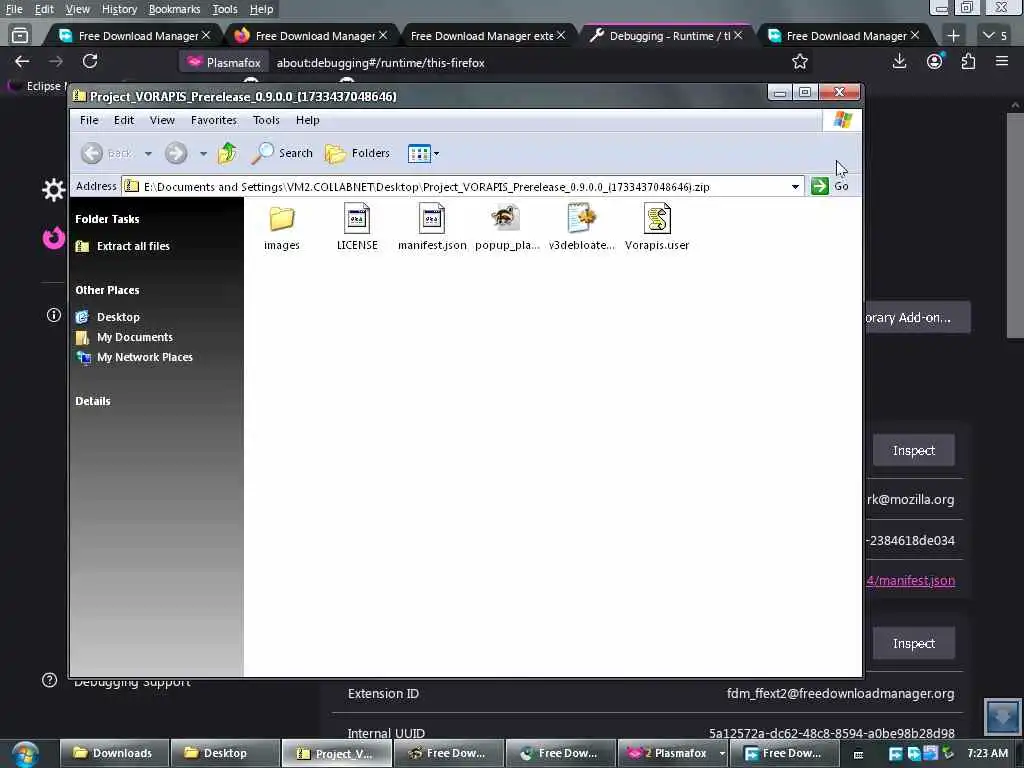The height and width of the screenshot is (768, 1024).
Task: Open Explorer Edit menu
Action: pyautogui.click(x=123, y=120)
